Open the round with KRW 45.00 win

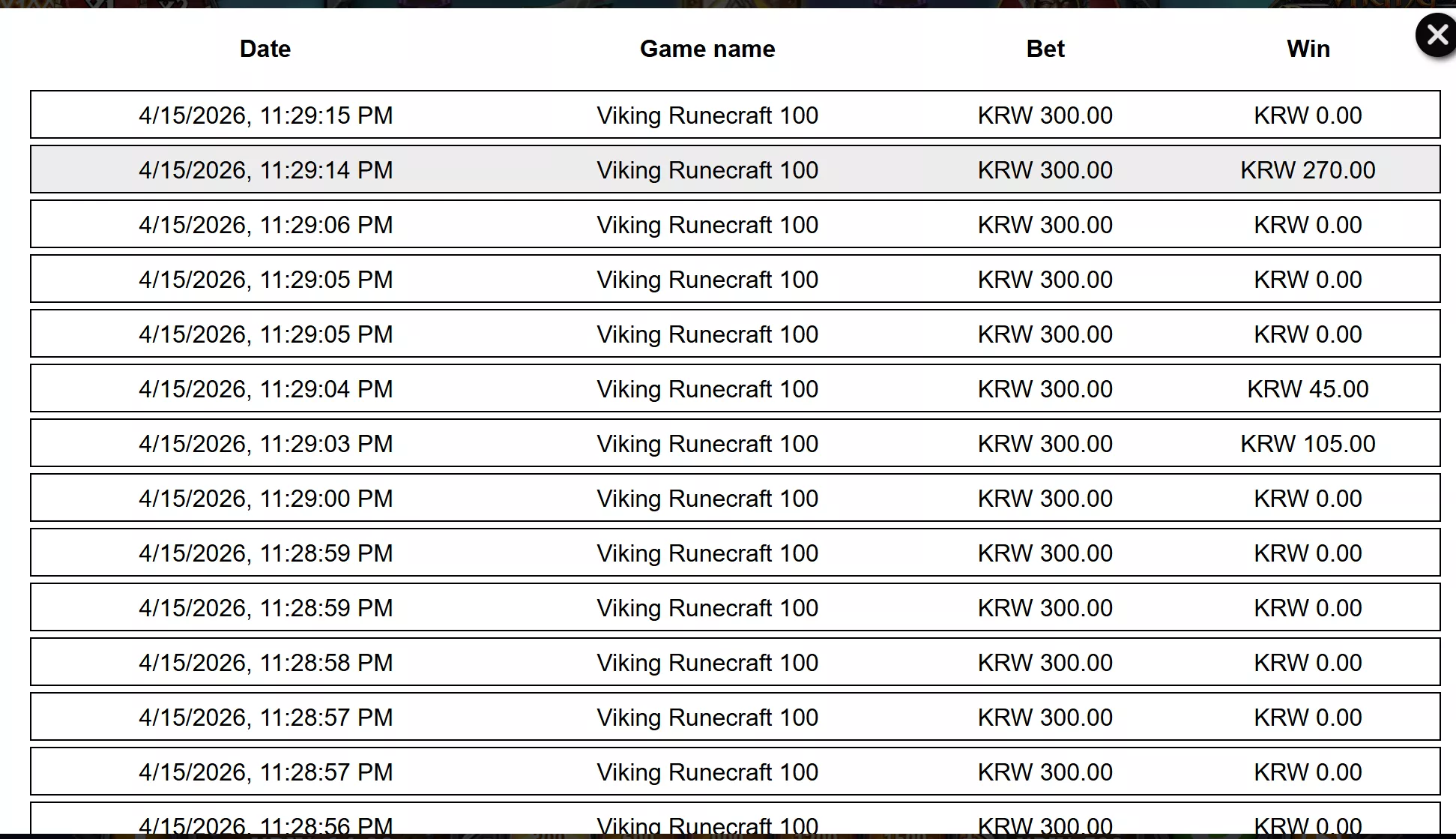(735, 388)
